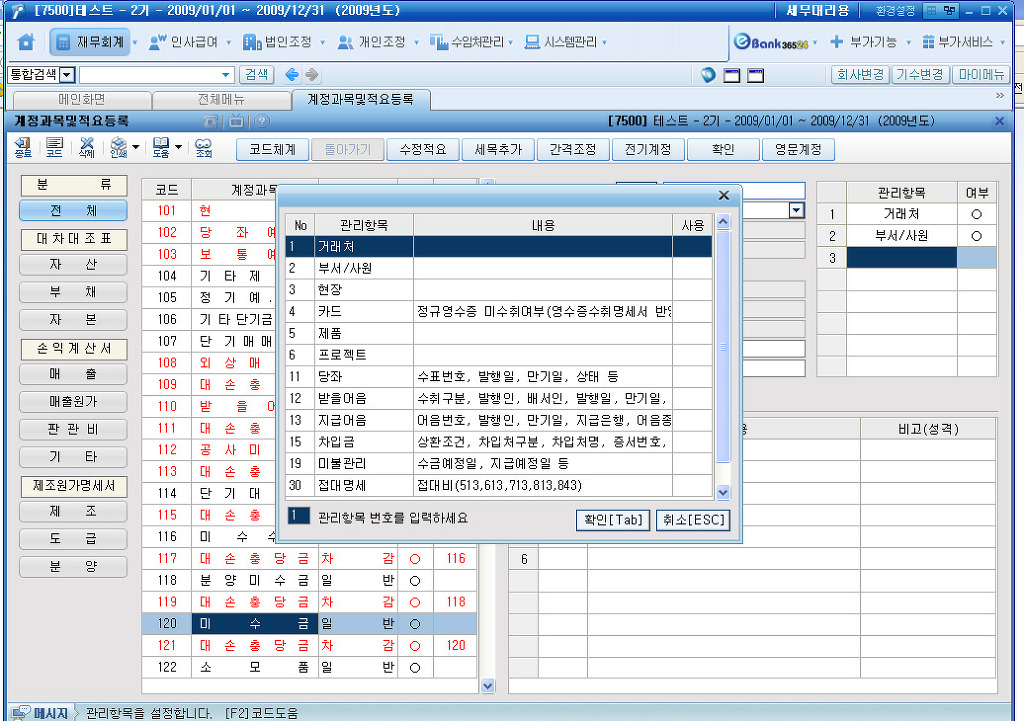Open the 재무회계 menu

pos(91,43)
